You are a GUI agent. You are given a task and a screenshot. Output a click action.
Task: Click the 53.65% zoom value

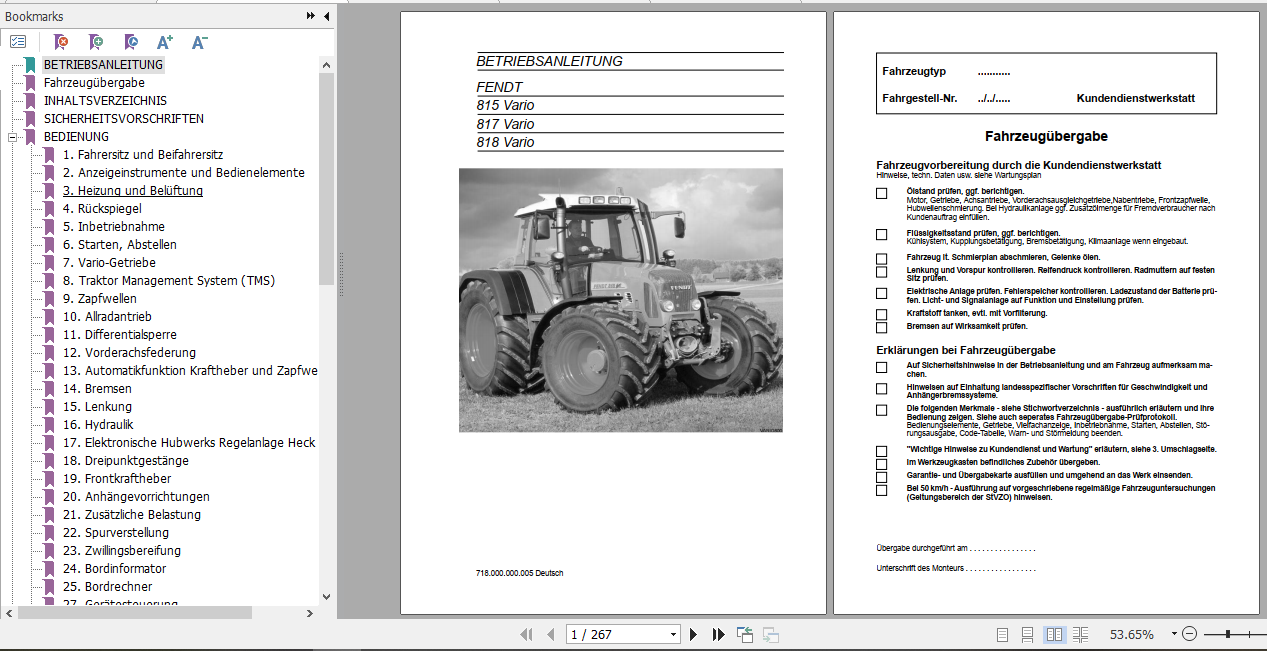click(1132, 634)
